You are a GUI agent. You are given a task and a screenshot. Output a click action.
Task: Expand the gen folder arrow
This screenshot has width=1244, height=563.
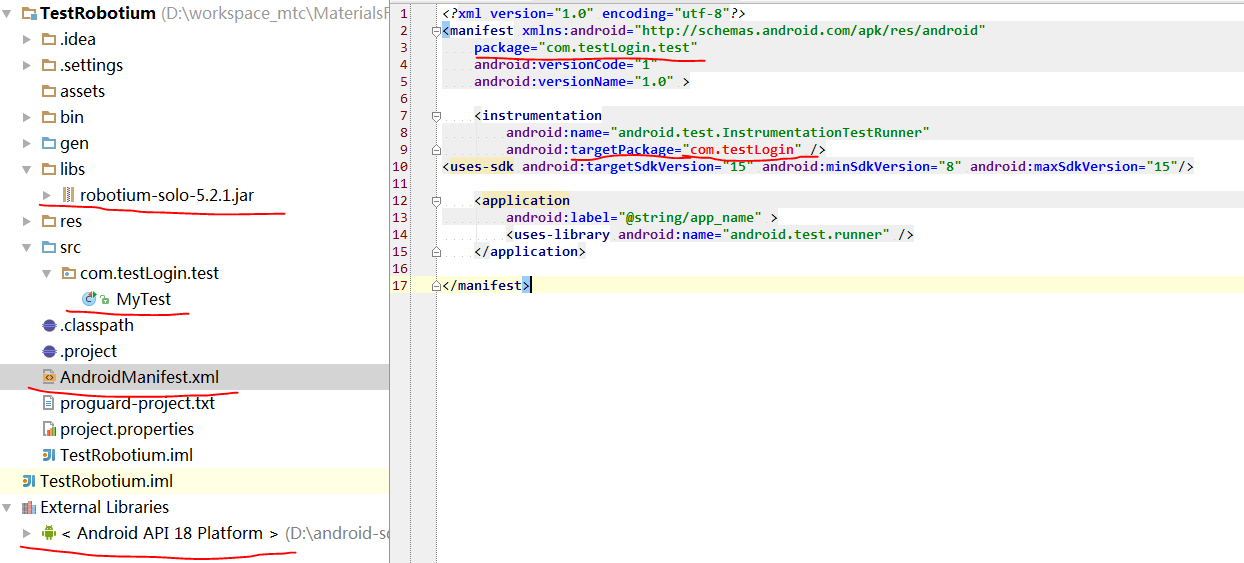[x=27, y=144]
